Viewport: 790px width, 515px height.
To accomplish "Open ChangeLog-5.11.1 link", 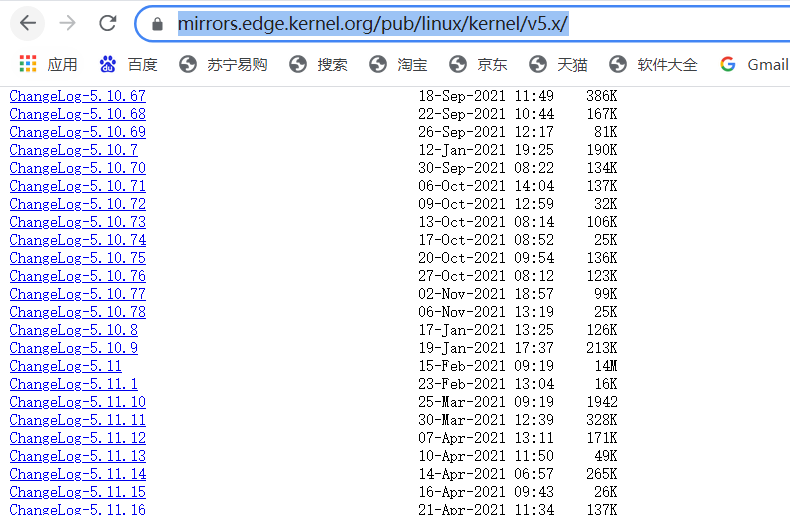I will (74, 384).
